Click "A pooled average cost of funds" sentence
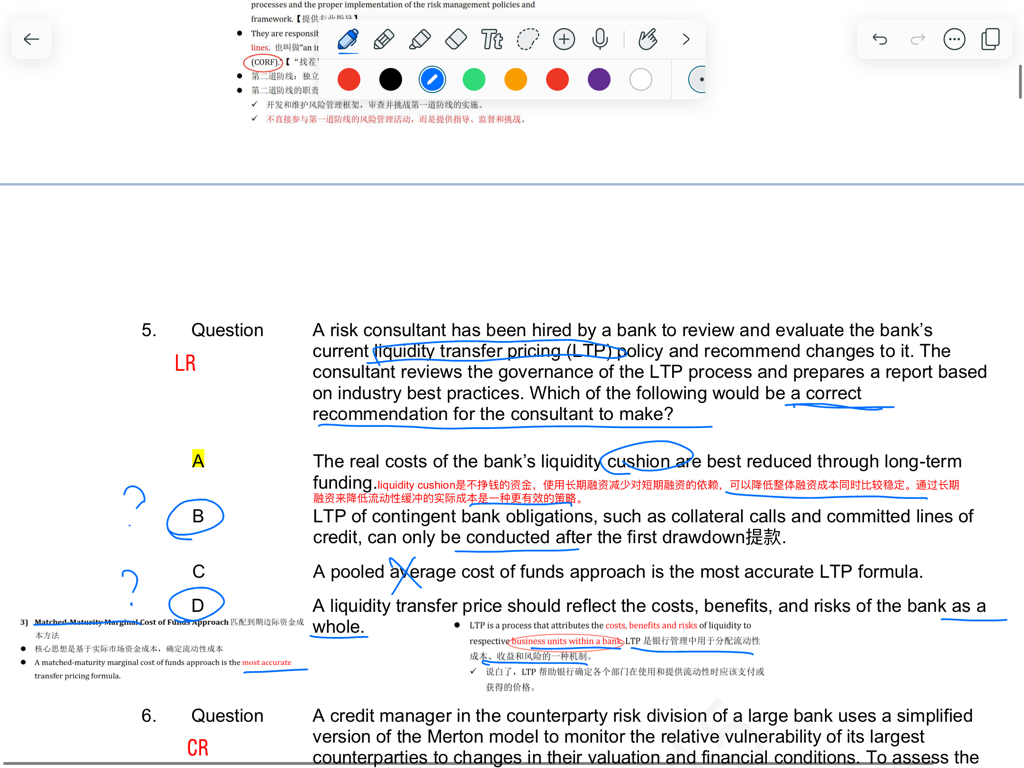Image resolution: width=1024 pixels, height=768 pixels. click(617, 571)
